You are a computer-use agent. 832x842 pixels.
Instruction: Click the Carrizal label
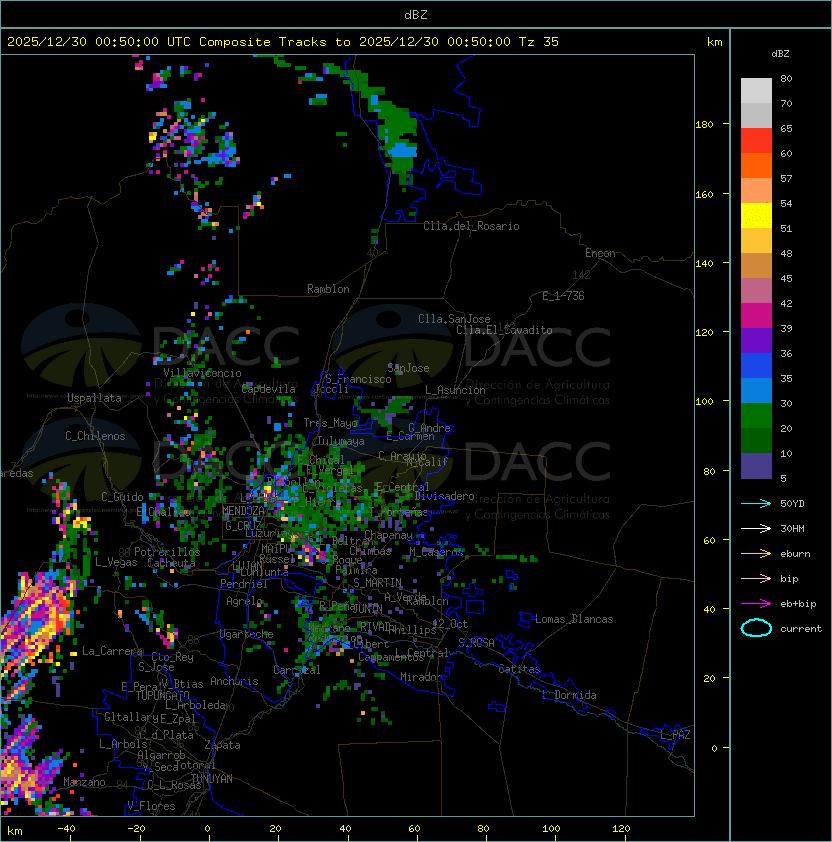click(296, 670)
